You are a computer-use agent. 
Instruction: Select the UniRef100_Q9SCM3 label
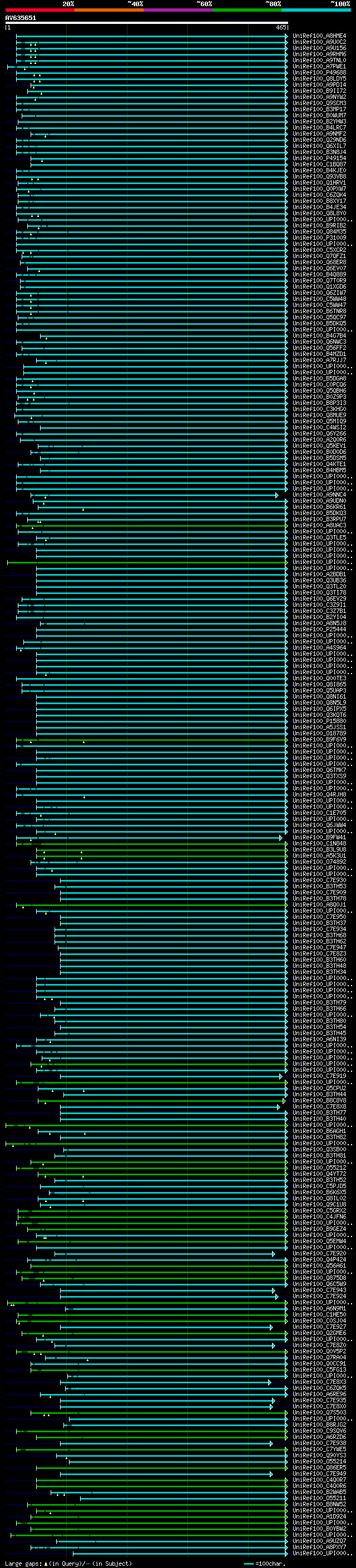(x=319, y=103)
